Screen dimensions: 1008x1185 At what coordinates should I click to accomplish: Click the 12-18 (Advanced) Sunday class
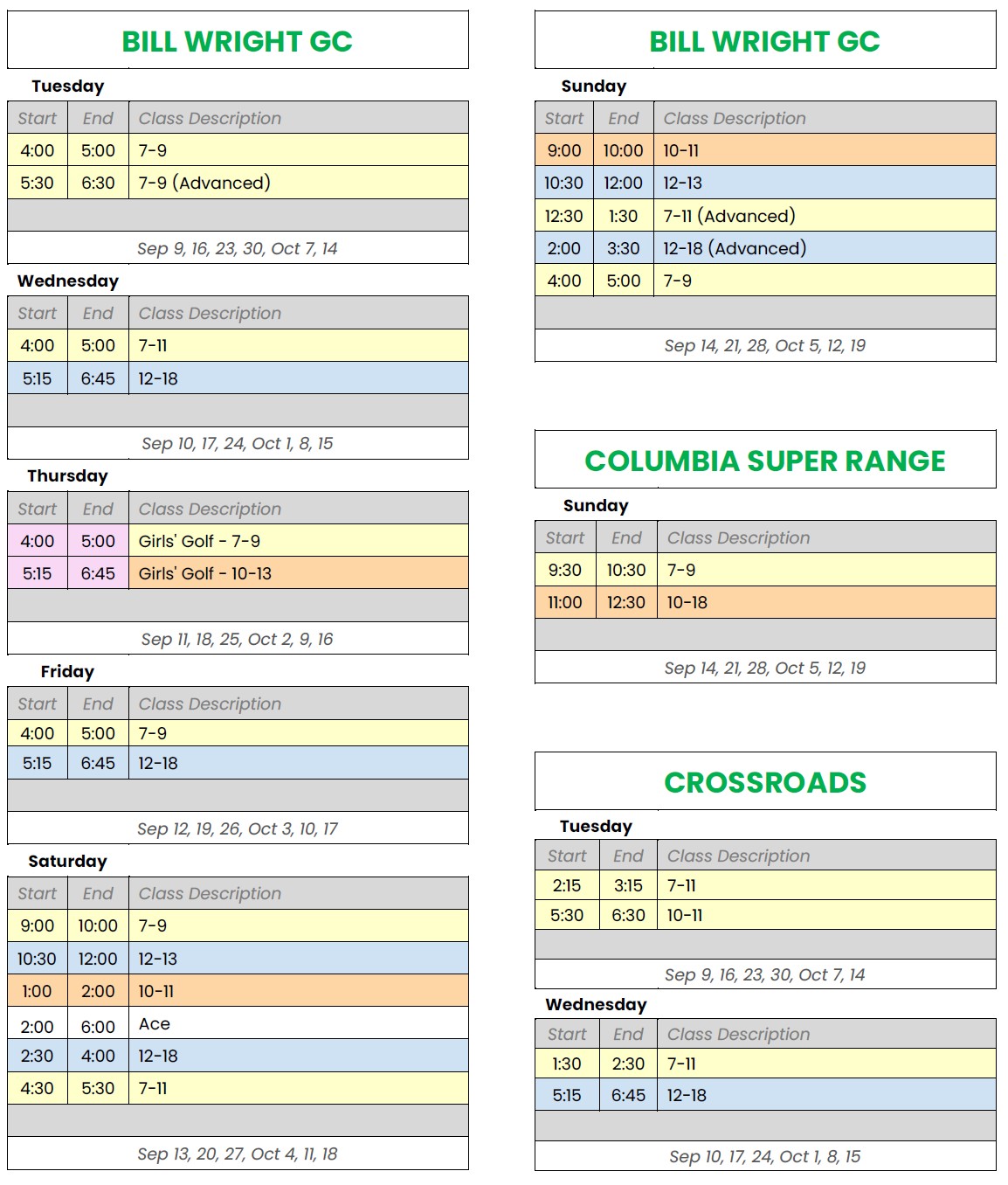734,248
